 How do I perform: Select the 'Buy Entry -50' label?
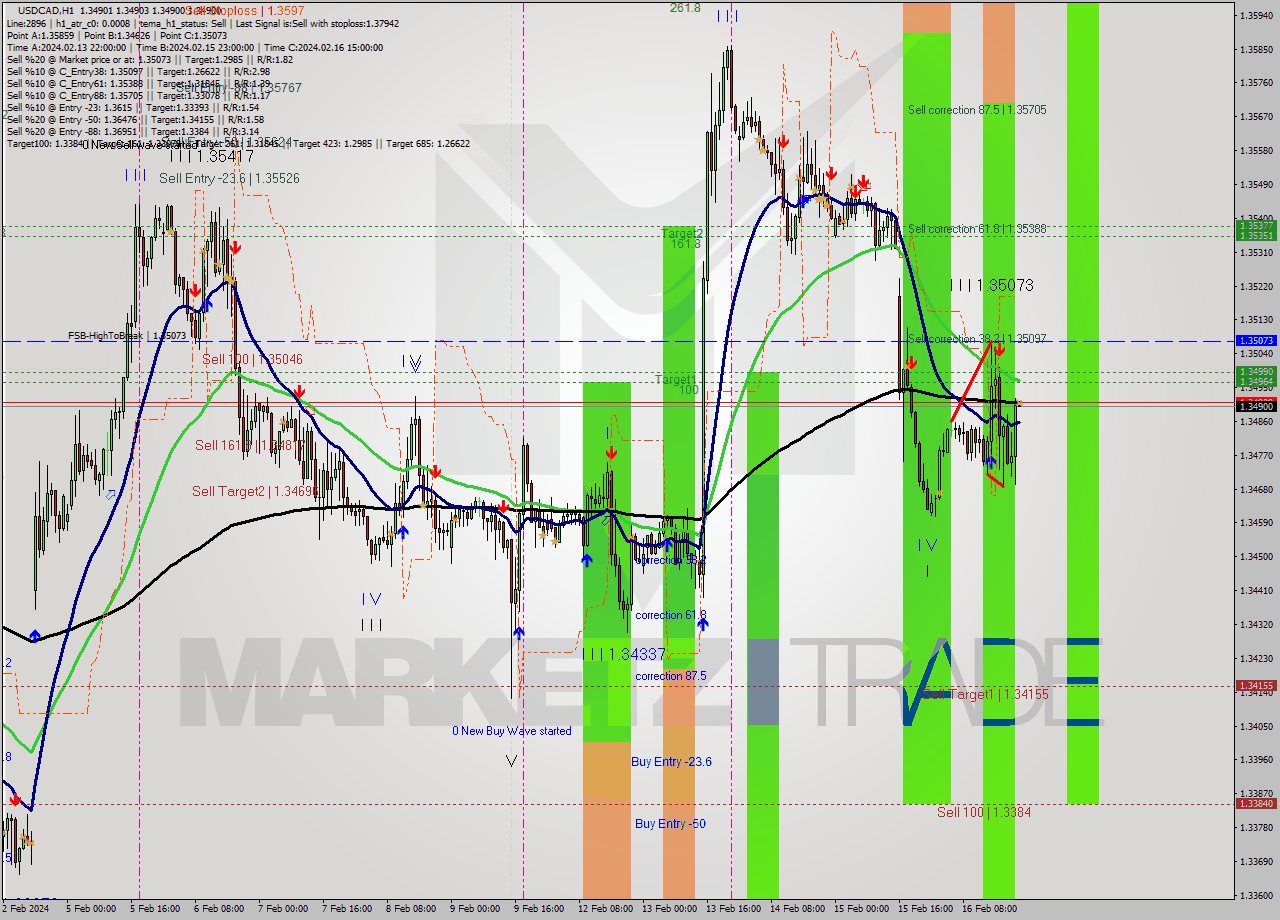(670, 824)
